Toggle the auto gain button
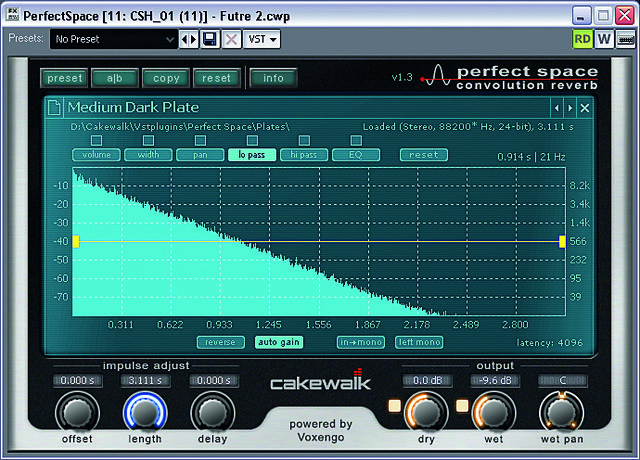This screenshot has height=460, width=640. tap(279, 342)
